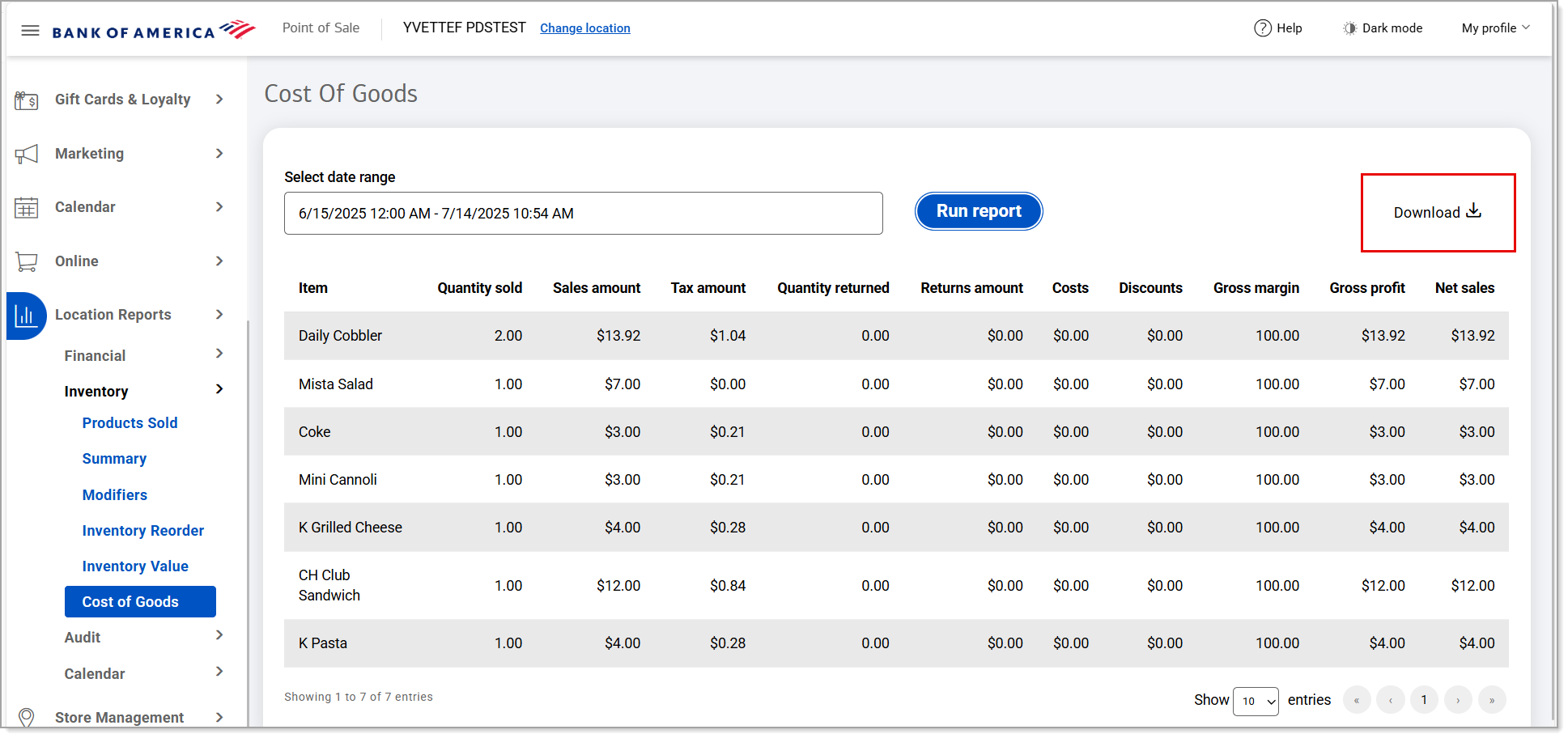Click the Help question mark icon
Viewport: 1568px width, 738px height.
coord(1263,28)
